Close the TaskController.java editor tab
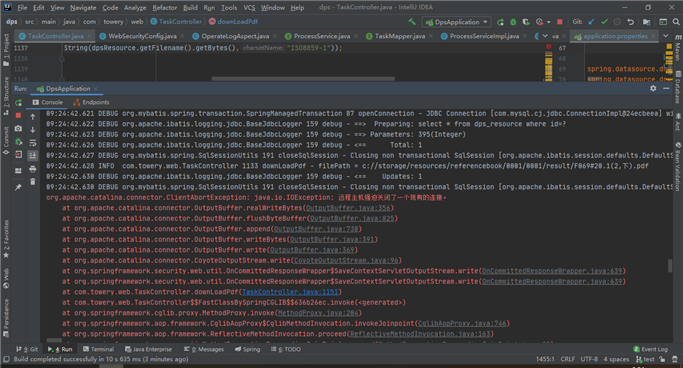683x368 pixels. coord(89,36)
